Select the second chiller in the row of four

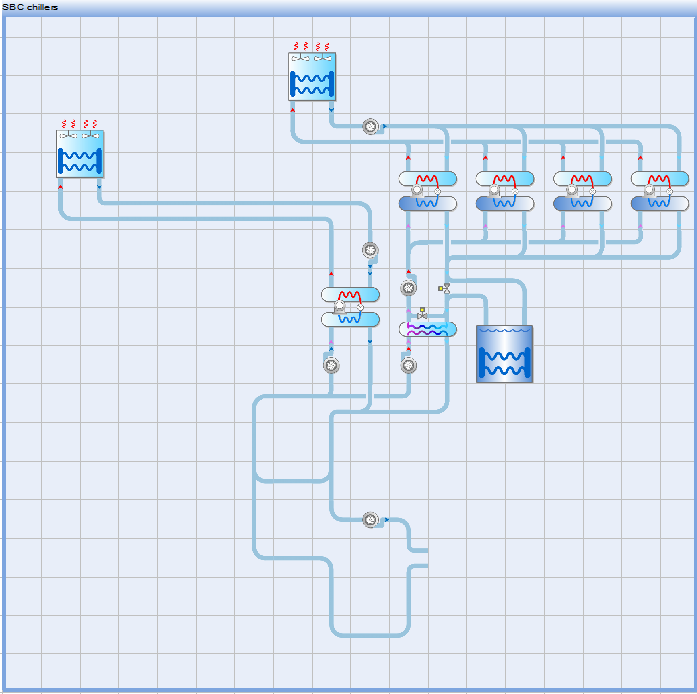tap(505, 190)
